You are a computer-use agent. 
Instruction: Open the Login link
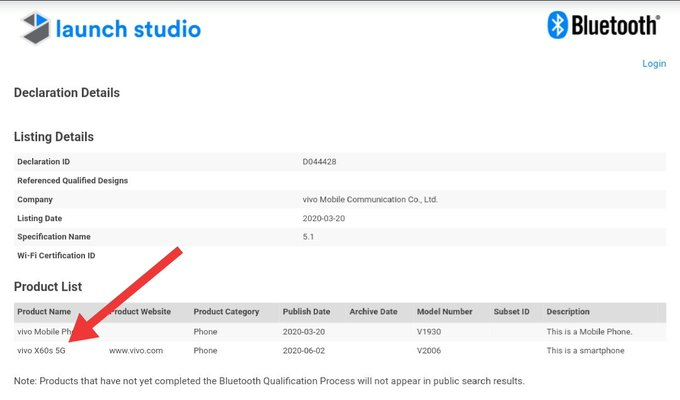654,63
